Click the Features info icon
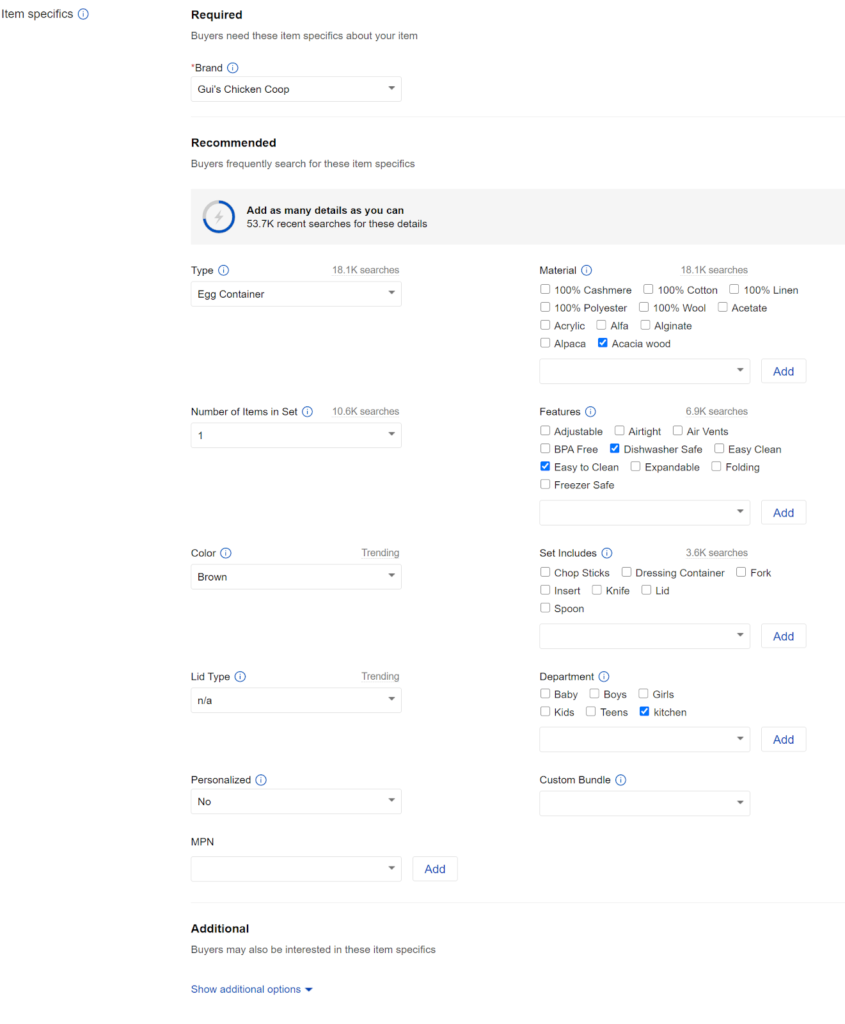 (590, 412)
